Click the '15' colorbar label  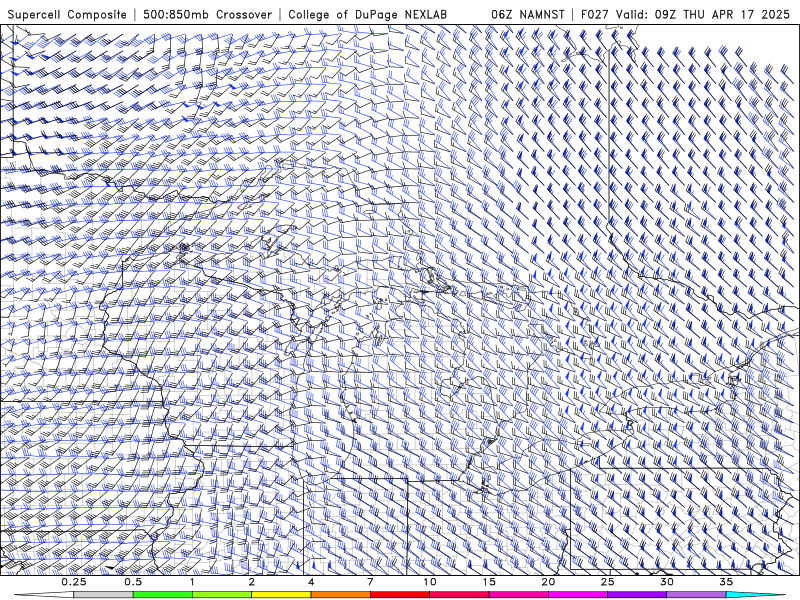pyautogui.click(x=489, y=582)
